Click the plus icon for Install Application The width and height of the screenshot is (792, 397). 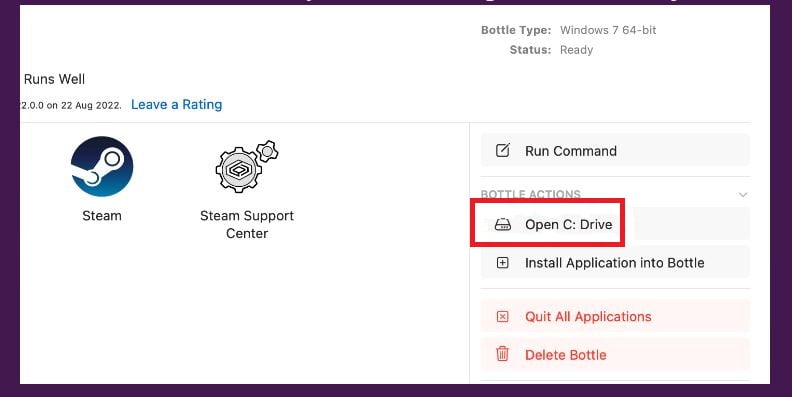point(503,263)
